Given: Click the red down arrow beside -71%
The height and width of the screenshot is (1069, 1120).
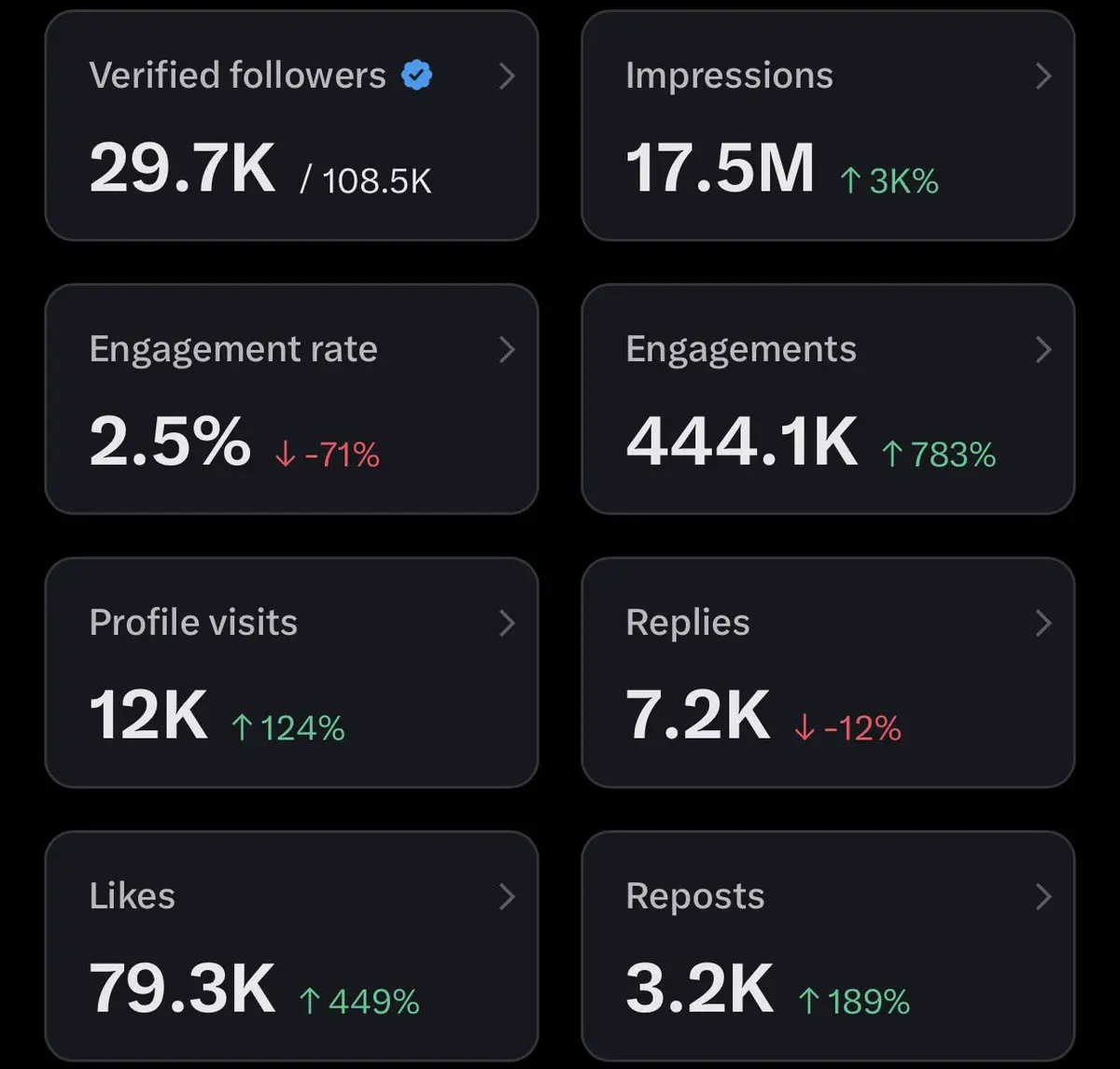Looking at the screenshot, I should (286, 455).
